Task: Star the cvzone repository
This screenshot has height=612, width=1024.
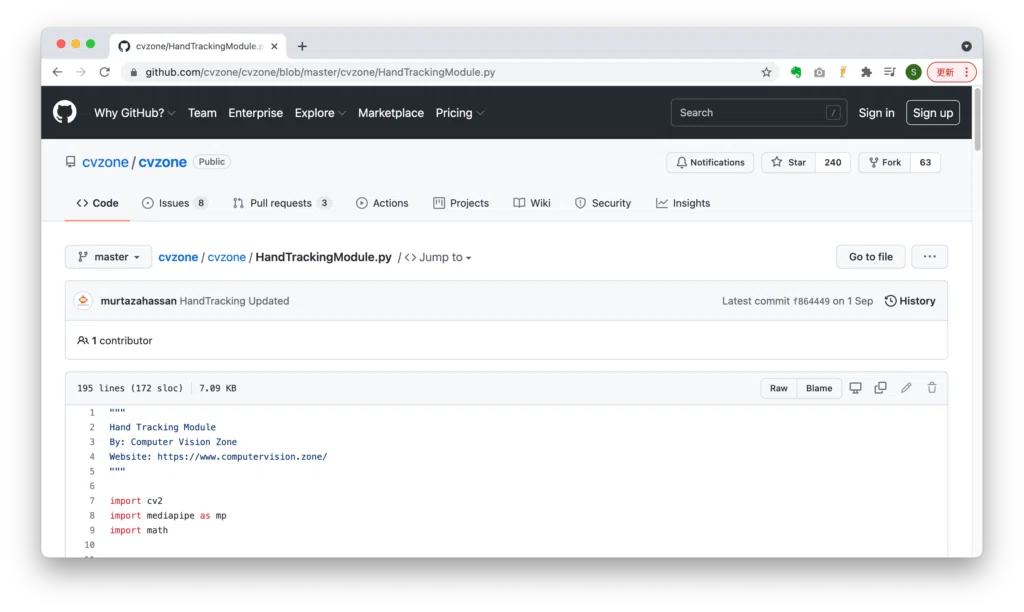Action: pyautogui.click(x=789, y=162)
